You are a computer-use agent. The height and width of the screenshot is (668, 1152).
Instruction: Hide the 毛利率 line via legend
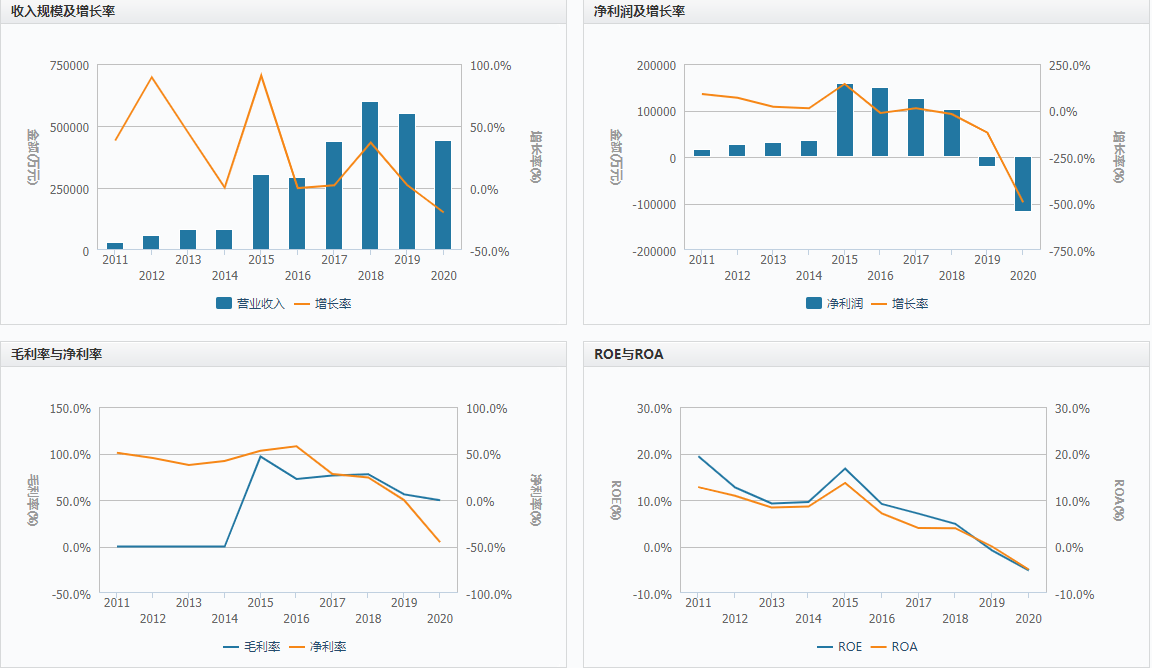pyautogui.click(x=252, y=647)
